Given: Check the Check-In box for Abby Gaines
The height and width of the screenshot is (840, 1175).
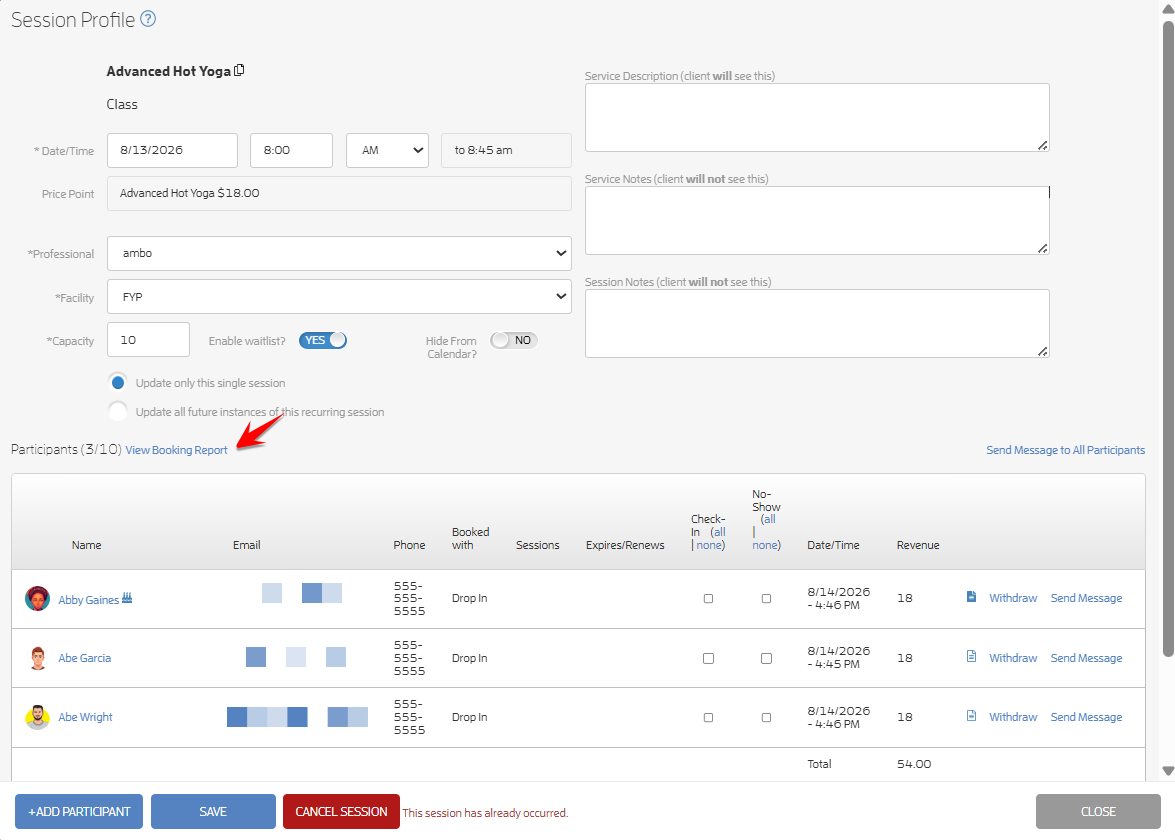Looking at the screenshot, I should 708,599.
